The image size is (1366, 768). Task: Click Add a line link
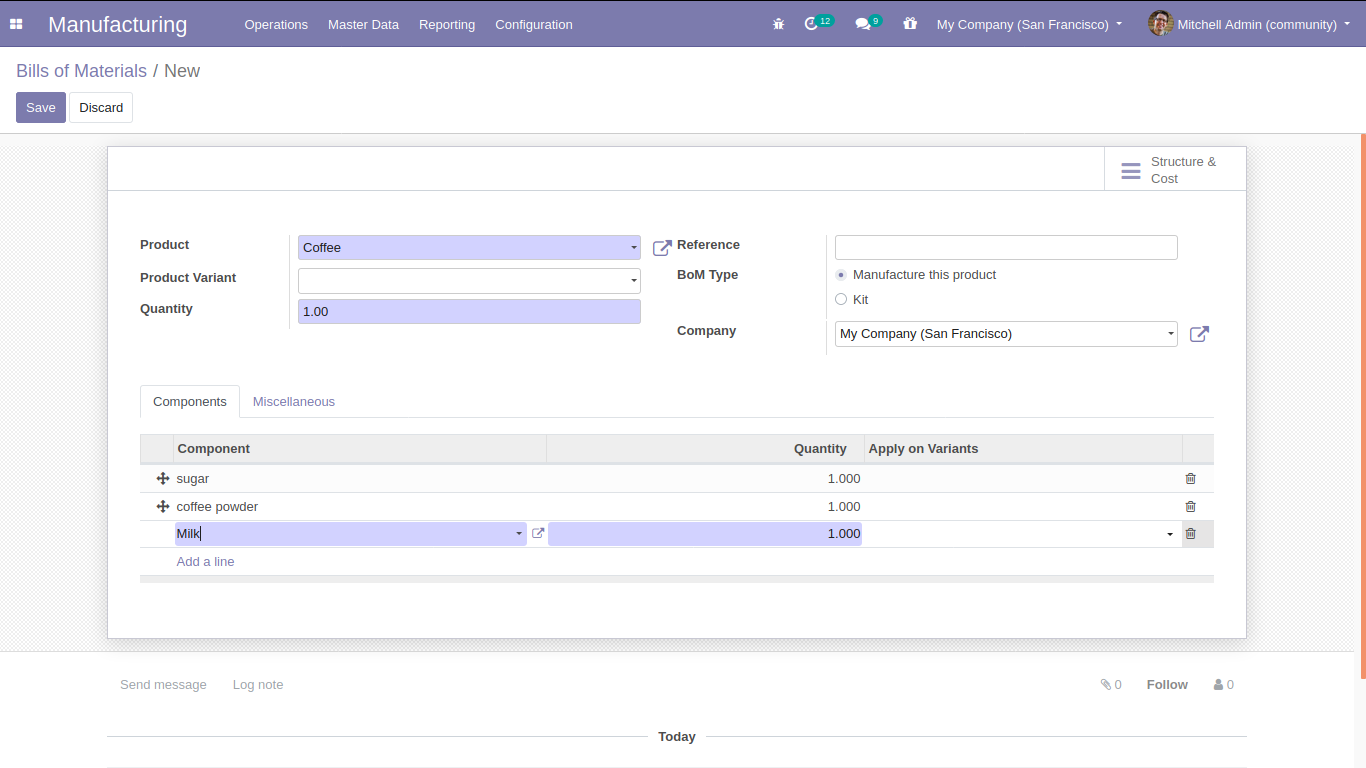click(205, 562)
